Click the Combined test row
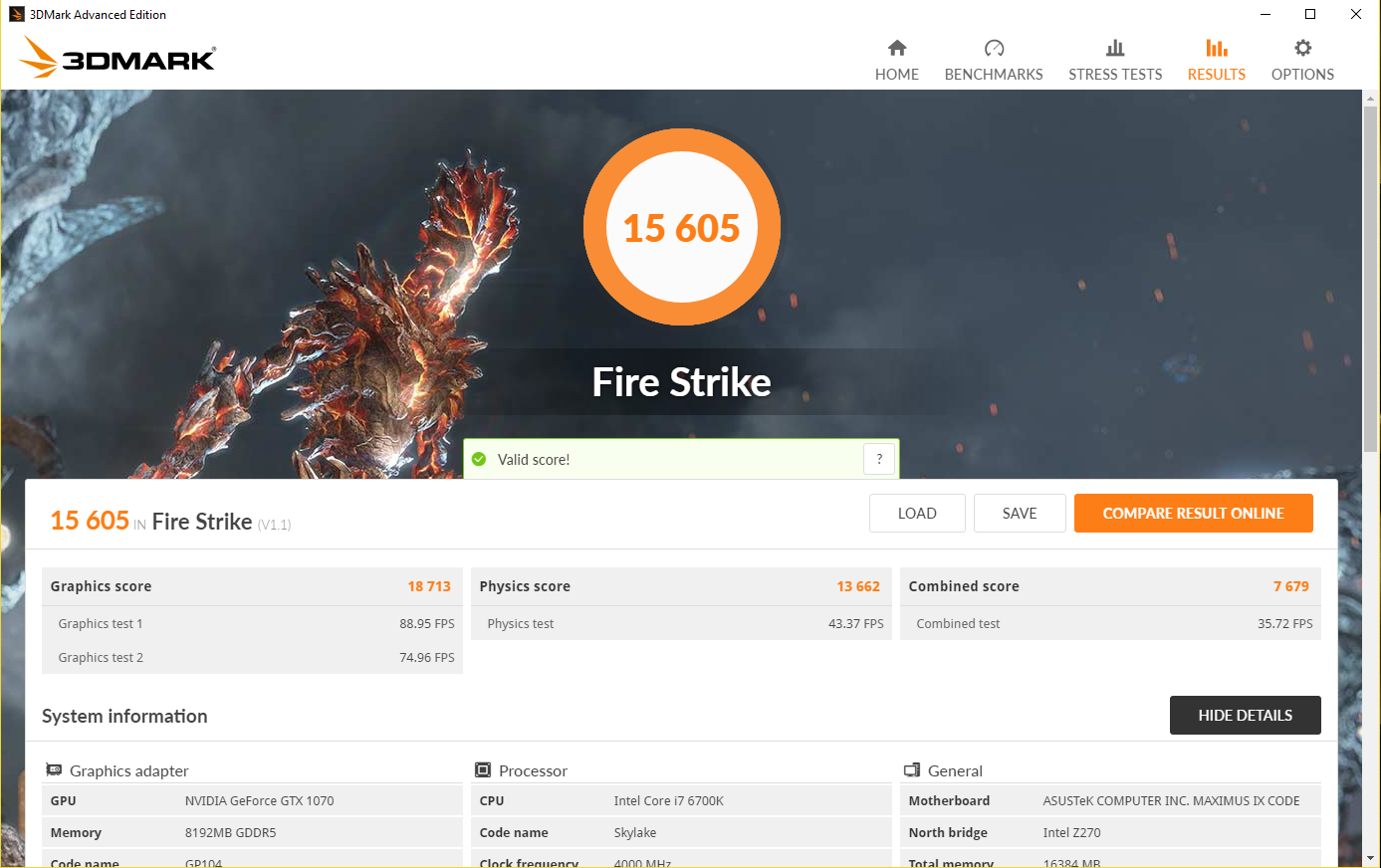This screenshot has height=868, width=1381. click(1111, 624)
